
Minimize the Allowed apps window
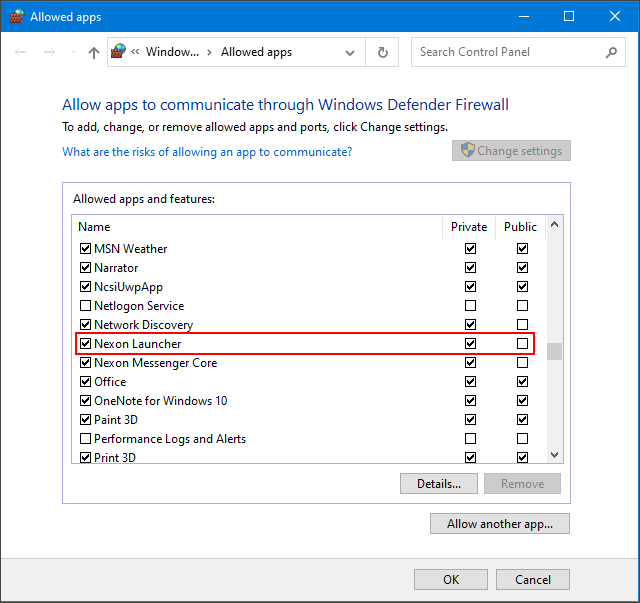click(x=524, y=16)
